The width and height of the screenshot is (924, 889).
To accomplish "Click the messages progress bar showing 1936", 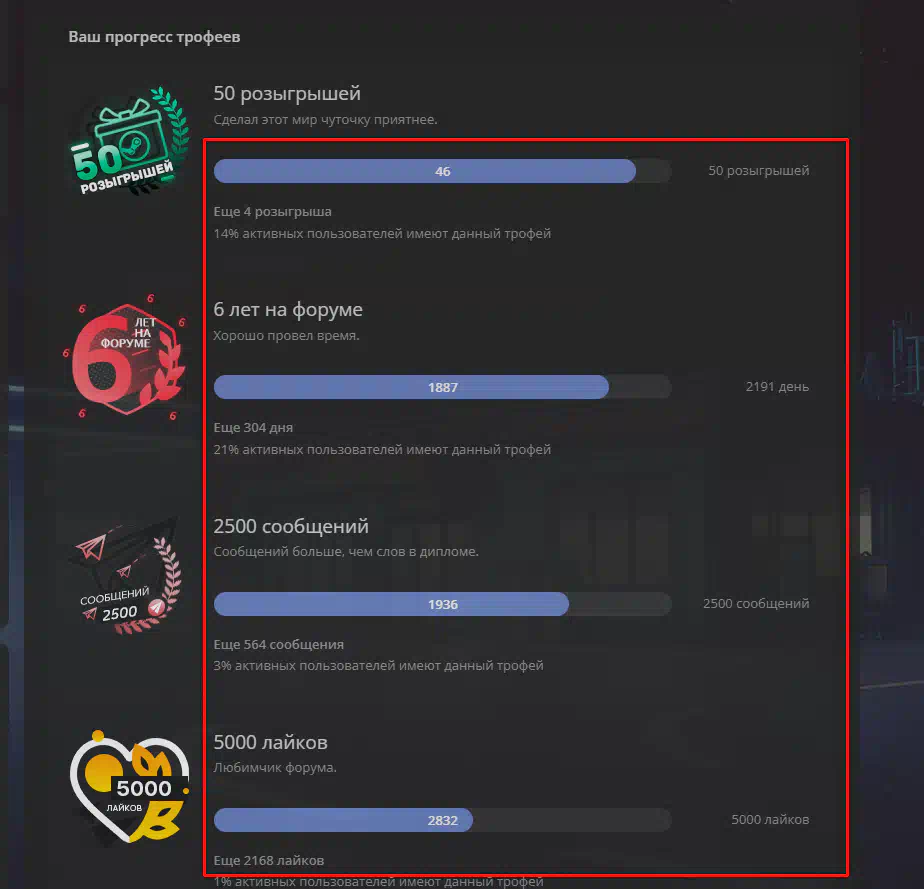I will (443, 604).
